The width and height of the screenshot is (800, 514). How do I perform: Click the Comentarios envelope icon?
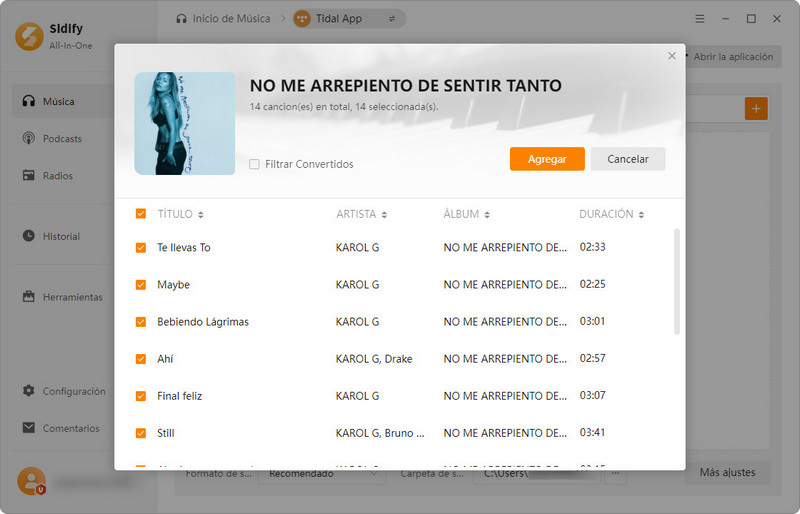click(x=29, y=428)
